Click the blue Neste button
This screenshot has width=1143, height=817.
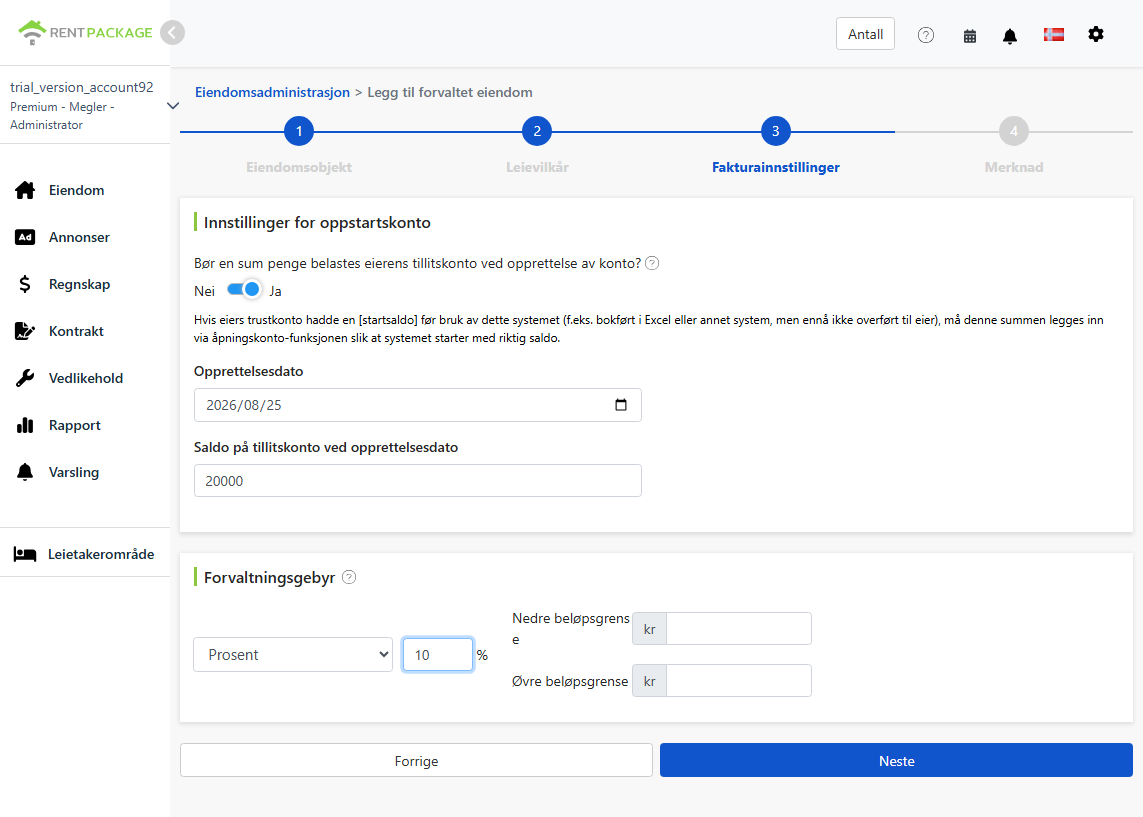click(897, 761)
